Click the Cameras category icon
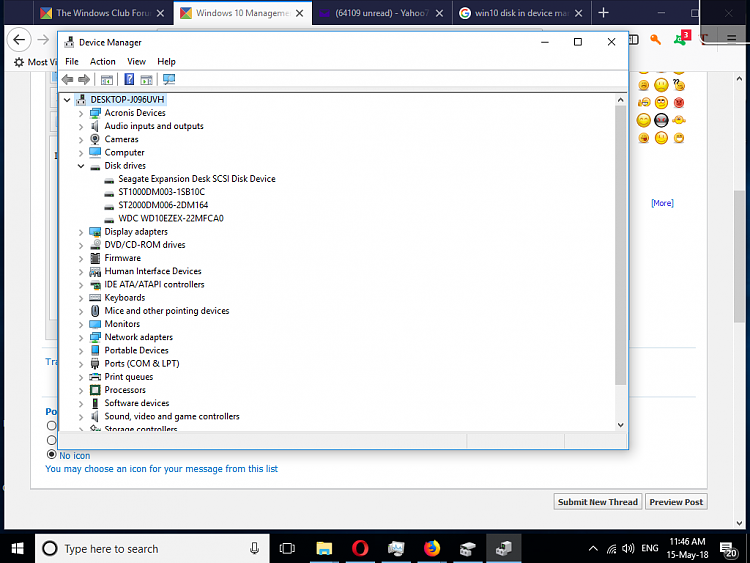Viewport: 750px width, 563px height. coord(95,139)
